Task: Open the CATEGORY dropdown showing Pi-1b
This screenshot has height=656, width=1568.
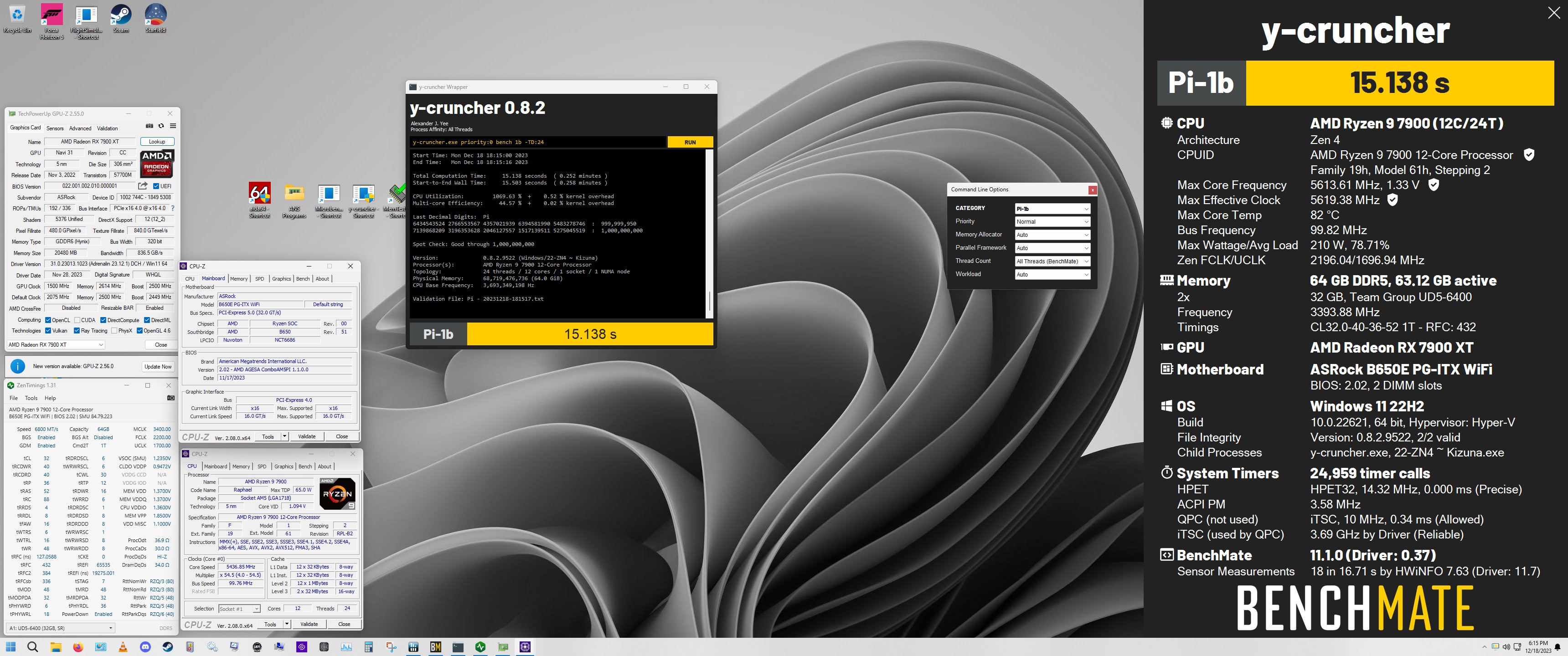Action: [1052, 209]
